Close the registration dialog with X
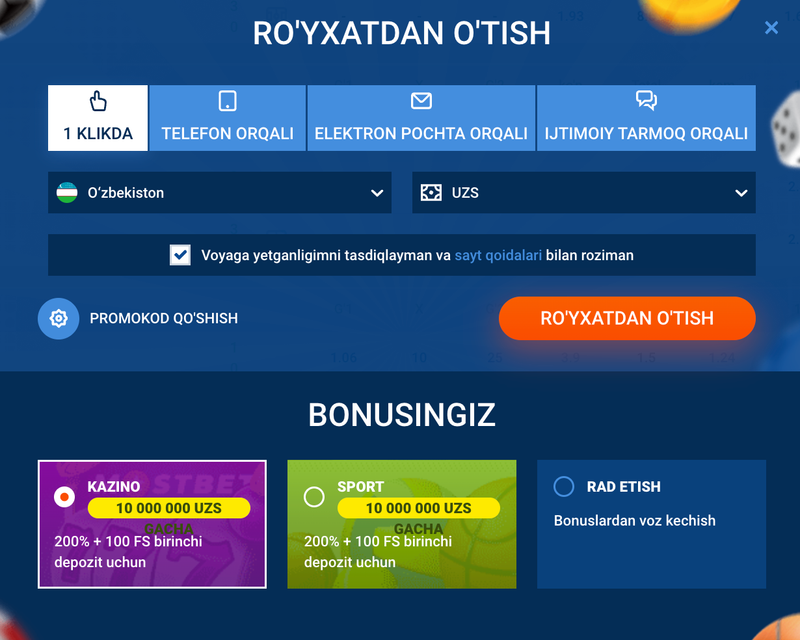This screenshot has height=640, width=800. 771,28
